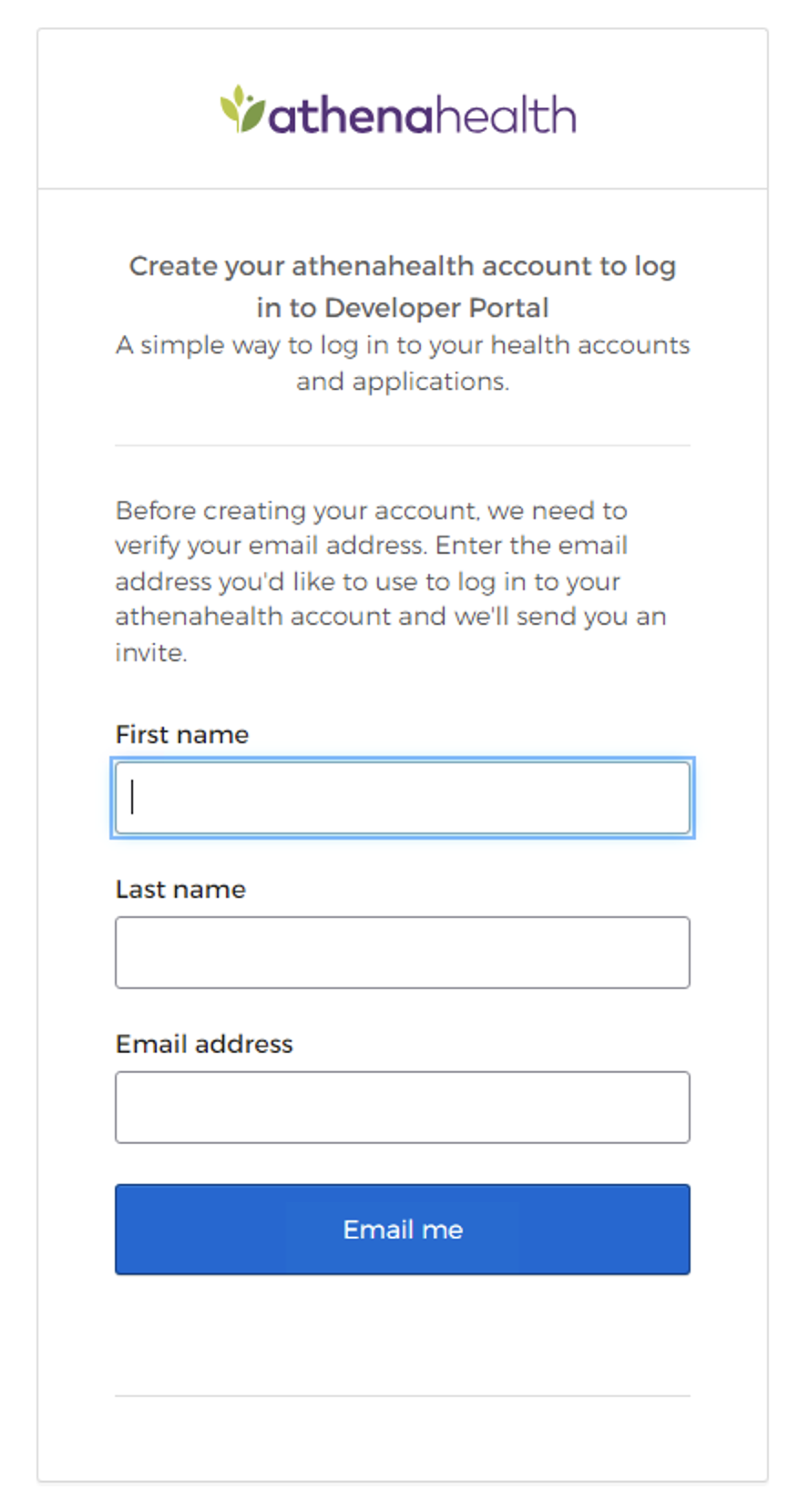This screenshot has width=789, height=1512.
Task: Click the bottom divider line under Email me
Action: click(x=403, y=1395)
